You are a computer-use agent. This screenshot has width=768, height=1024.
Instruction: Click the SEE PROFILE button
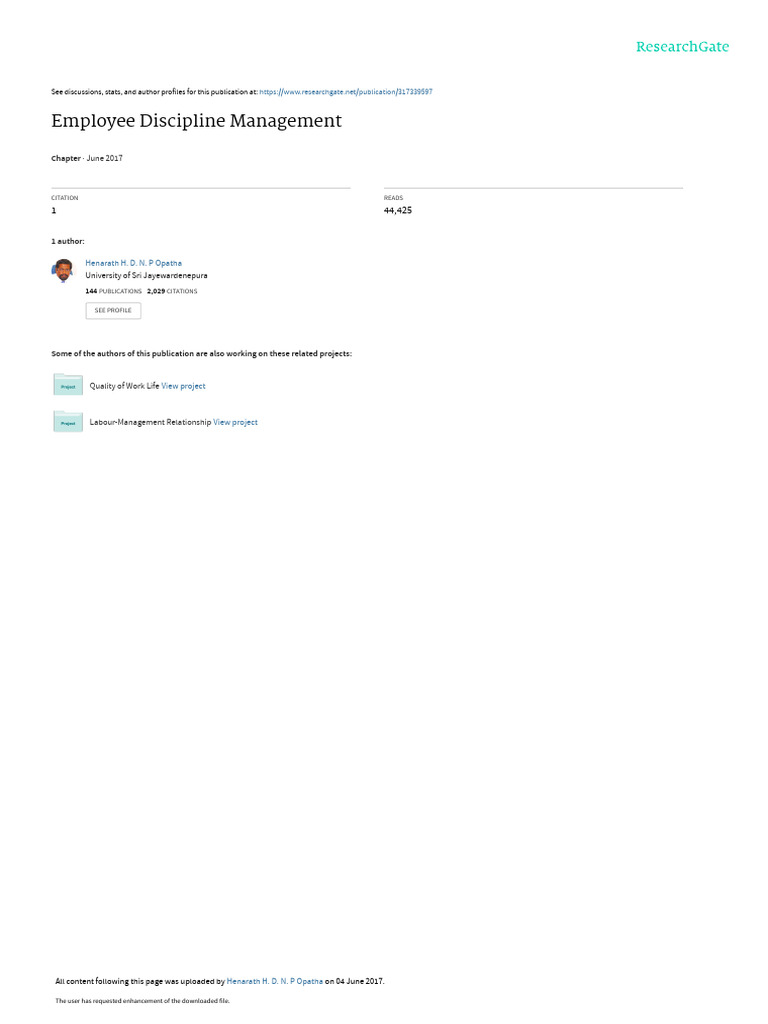coord(113,311)
